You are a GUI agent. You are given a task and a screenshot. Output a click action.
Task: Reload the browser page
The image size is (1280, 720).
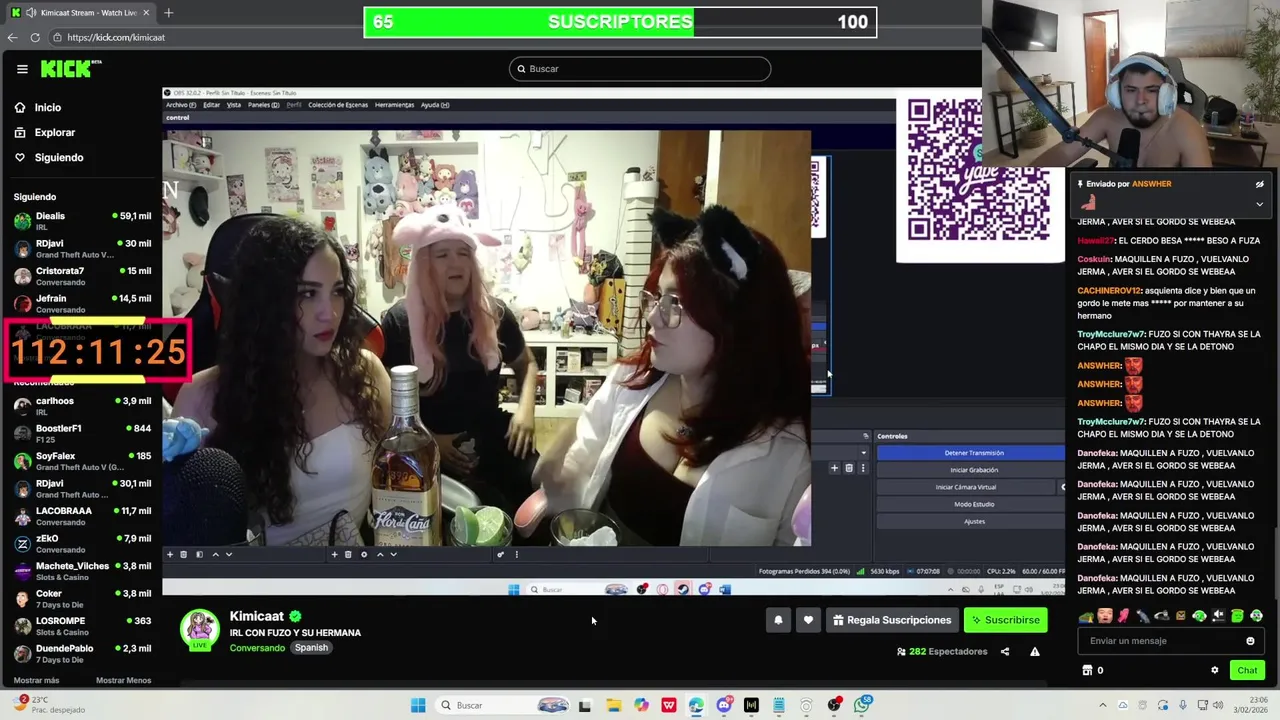35,37
